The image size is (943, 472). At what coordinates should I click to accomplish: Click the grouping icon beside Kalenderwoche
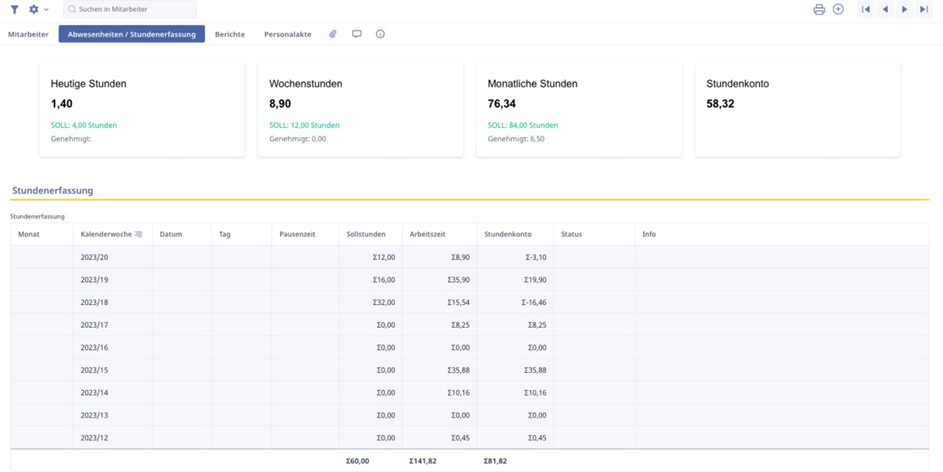pyautogui.click(x=139, y=234)
